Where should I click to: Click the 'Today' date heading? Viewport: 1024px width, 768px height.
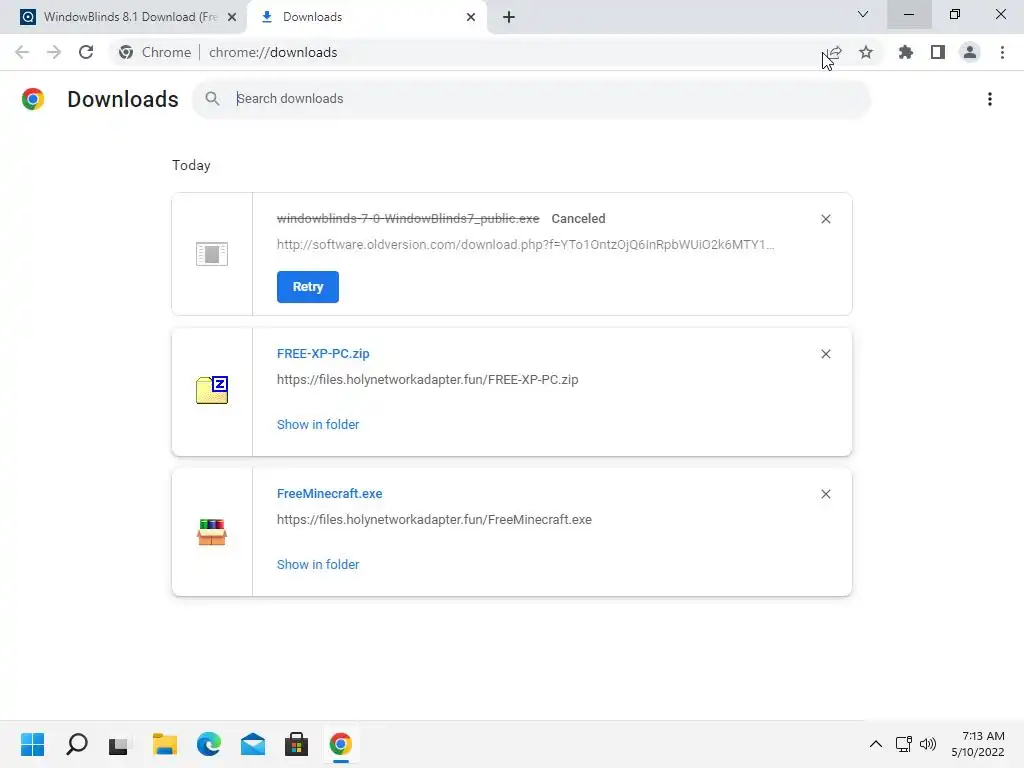191,165
